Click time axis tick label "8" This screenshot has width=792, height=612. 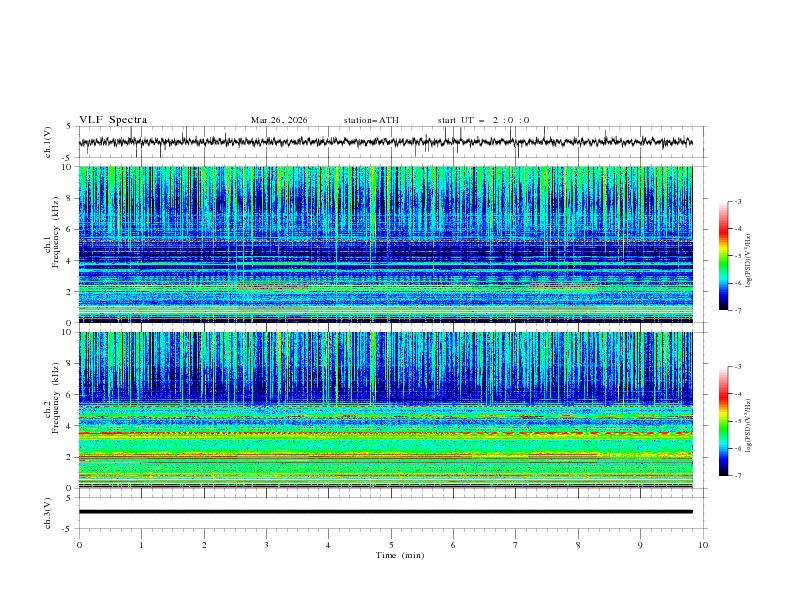pos(578,545)
